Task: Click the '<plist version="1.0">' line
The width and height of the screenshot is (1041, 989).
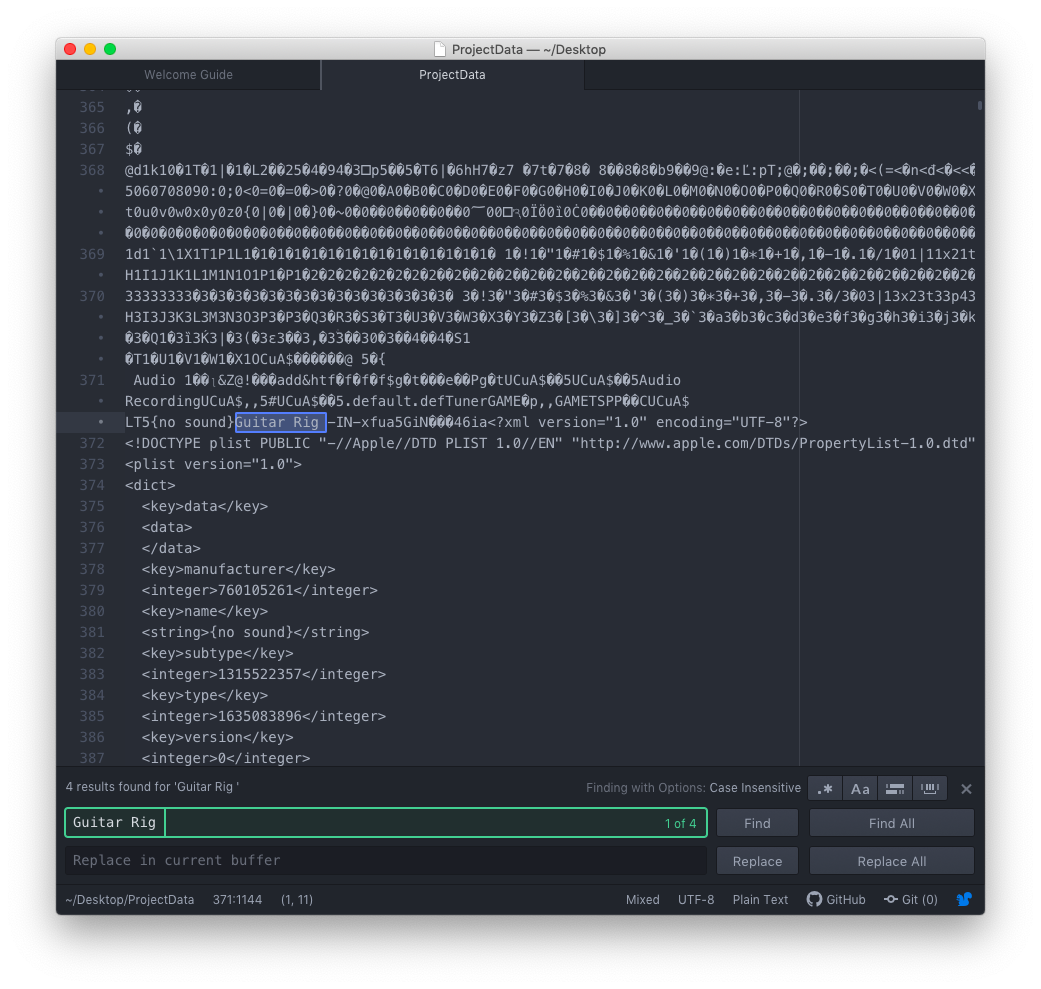Action: click(x=213, y=465)
